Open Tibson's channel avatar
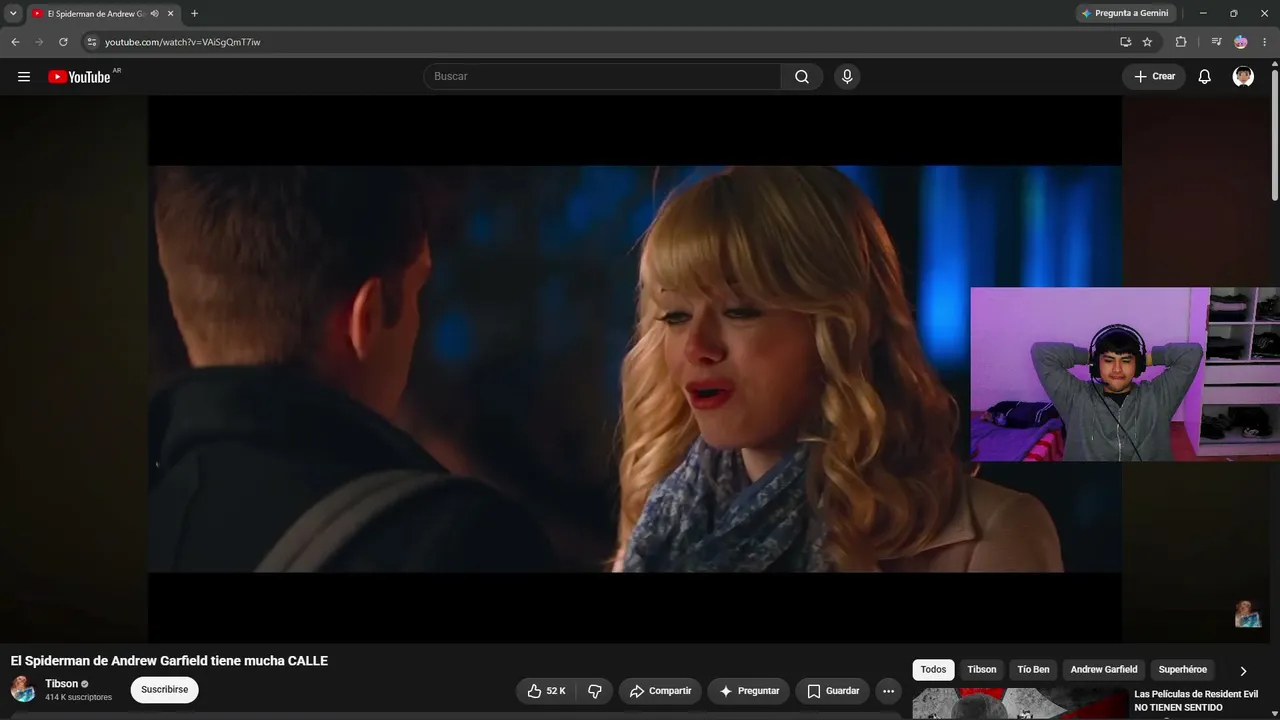 [23, 689]
